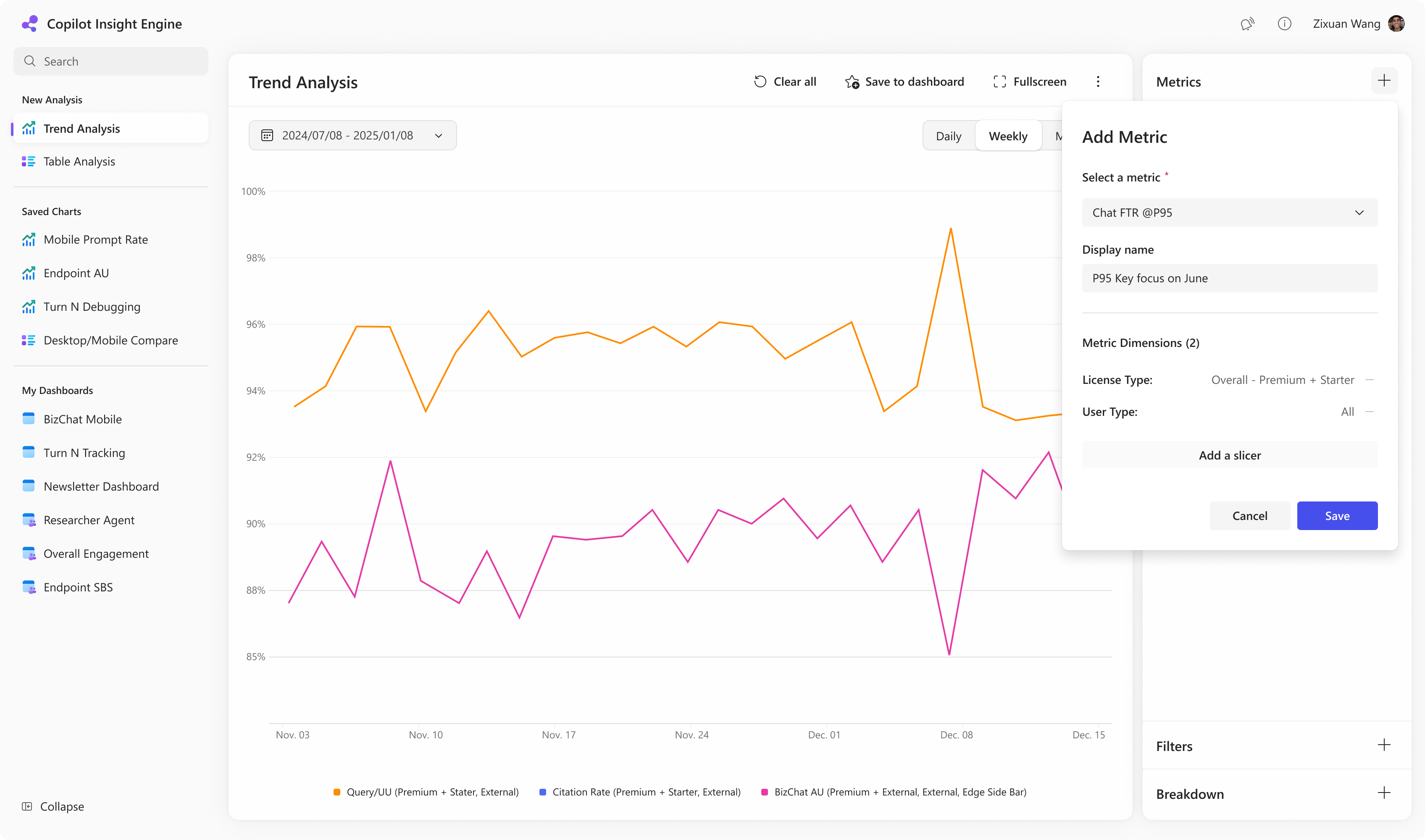Click the plus icon next to Metrics
Viewport: 1425px width, 840px height.
click(1384, 81)
